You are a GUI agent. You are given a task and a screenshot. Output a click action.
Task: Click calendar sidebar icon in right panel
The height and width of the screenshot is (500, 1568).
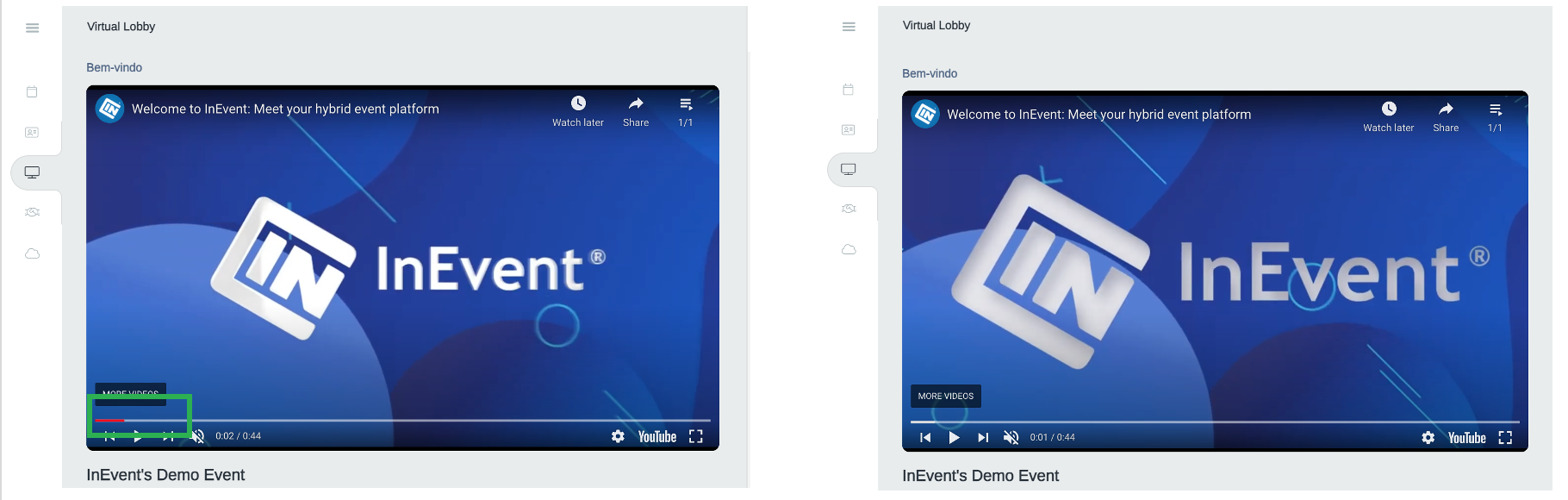[848, 89]
